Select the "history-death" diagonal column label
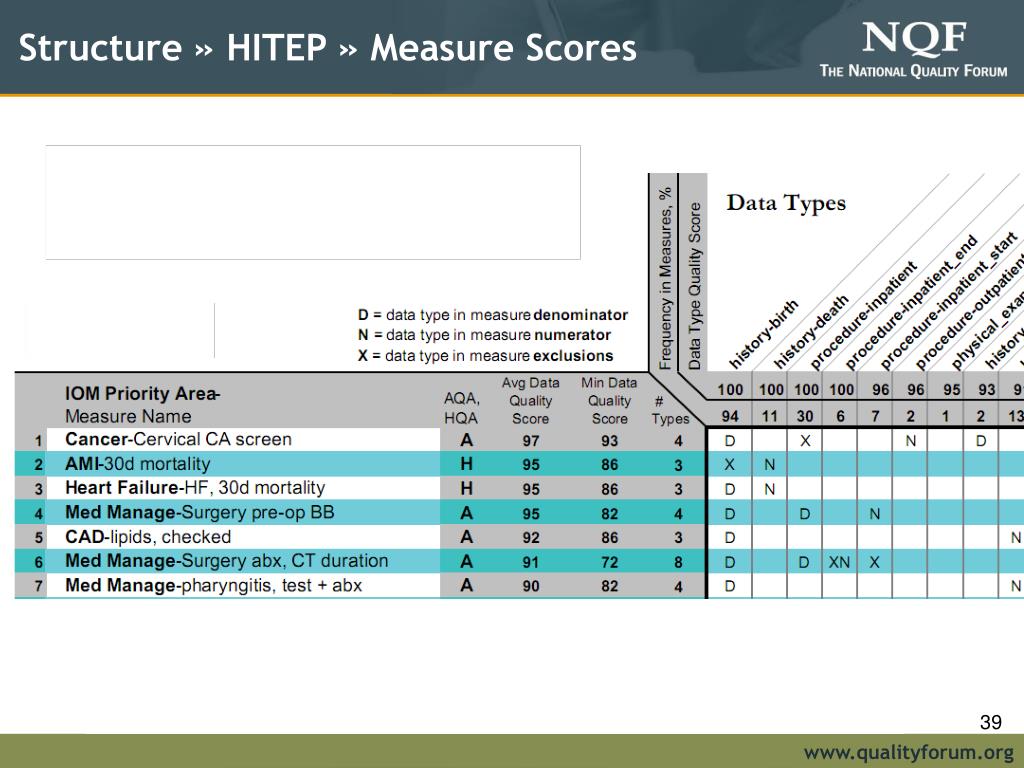 pyautogui.click(x=810, y=332)
